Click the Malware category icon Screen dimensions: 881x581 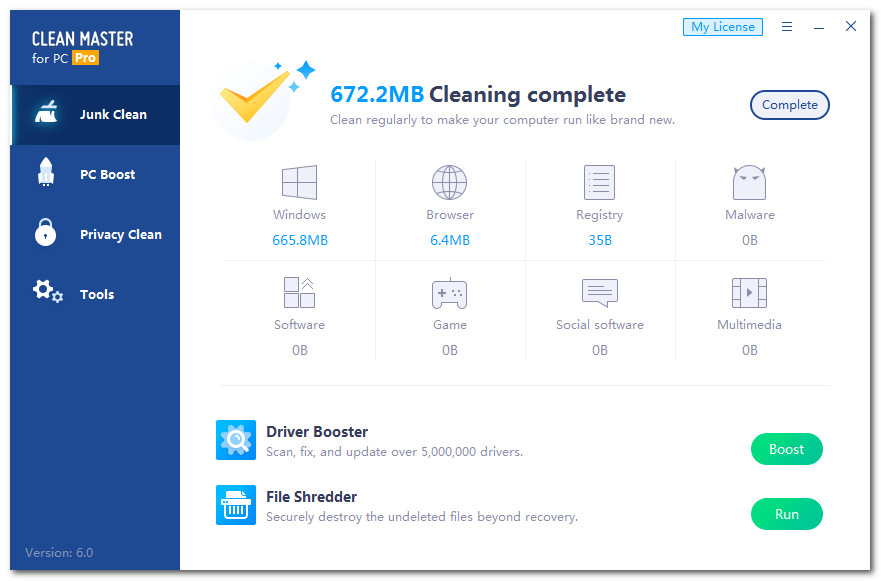[750, 182]
